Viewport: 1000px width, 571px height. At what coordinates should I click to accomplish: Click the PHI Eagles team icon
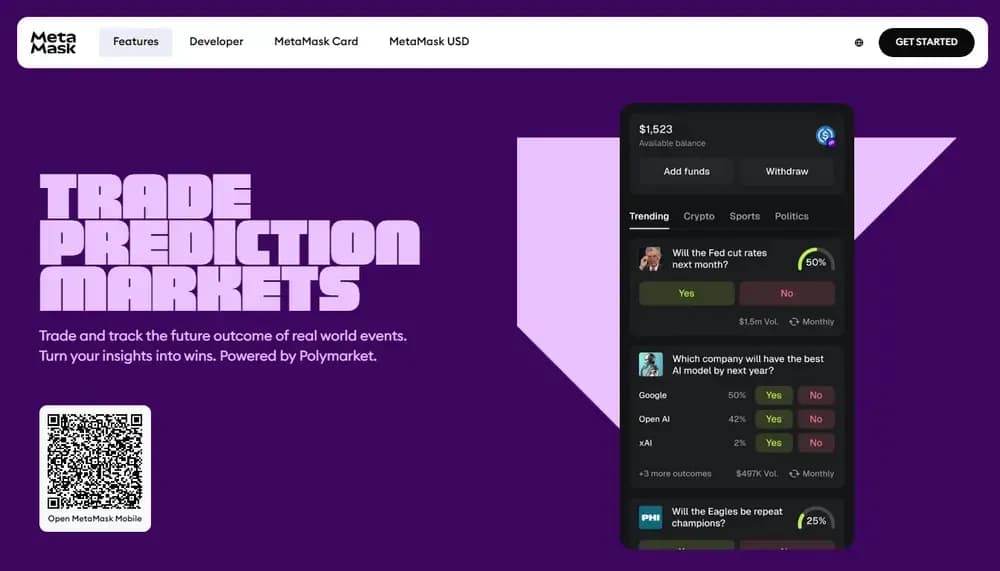(651, 517)
